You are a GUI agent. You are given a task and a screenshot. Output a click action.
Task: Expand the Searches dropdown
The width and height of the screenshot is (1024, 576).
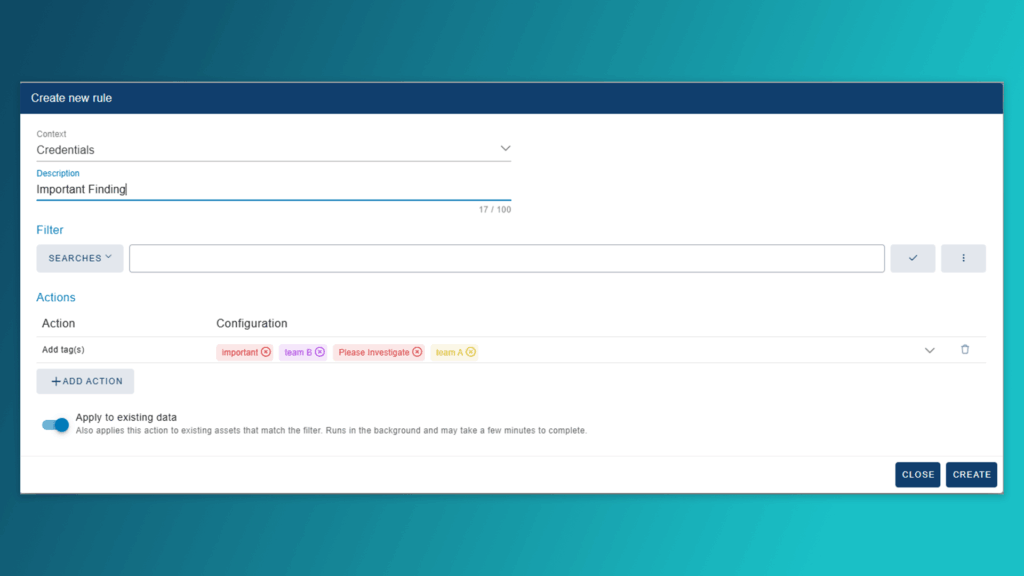click(x=80, y=258)
